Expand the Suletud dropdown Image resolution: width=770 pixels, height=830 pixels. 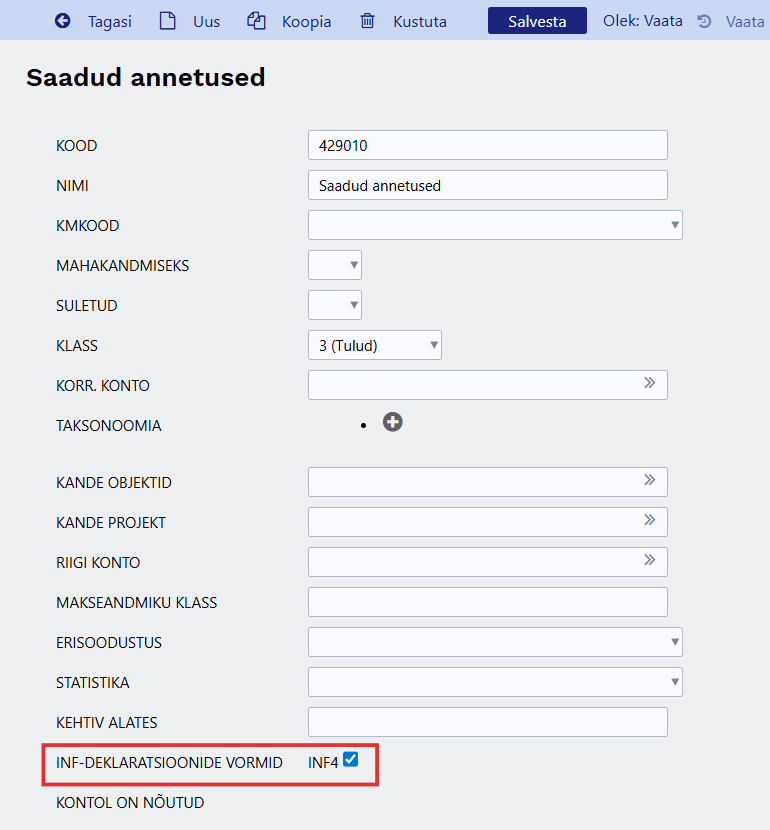coord(335,305)
